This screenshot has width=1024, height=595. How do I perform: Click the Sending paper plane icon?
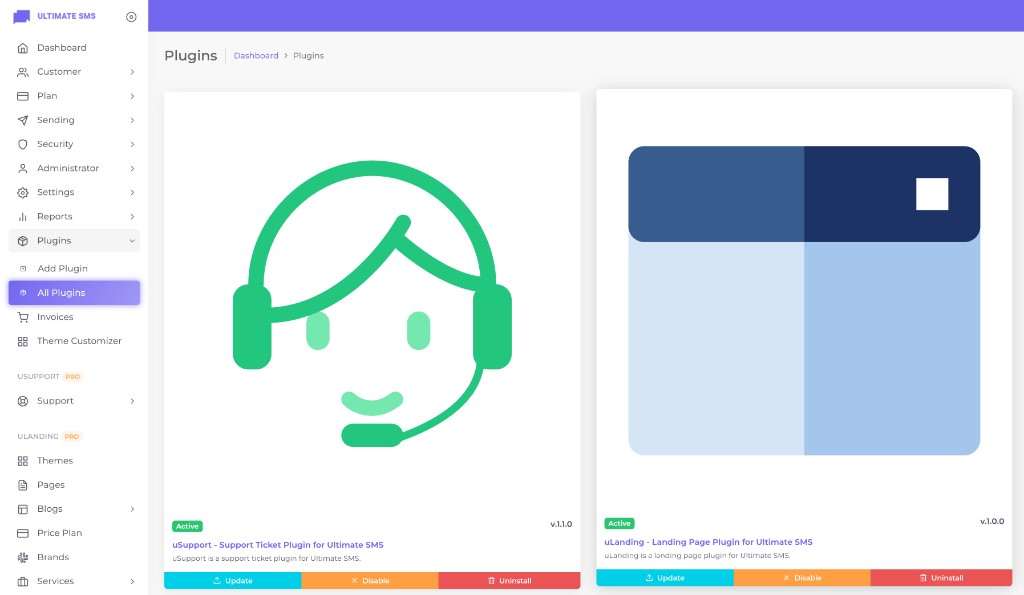coord(23,120)
